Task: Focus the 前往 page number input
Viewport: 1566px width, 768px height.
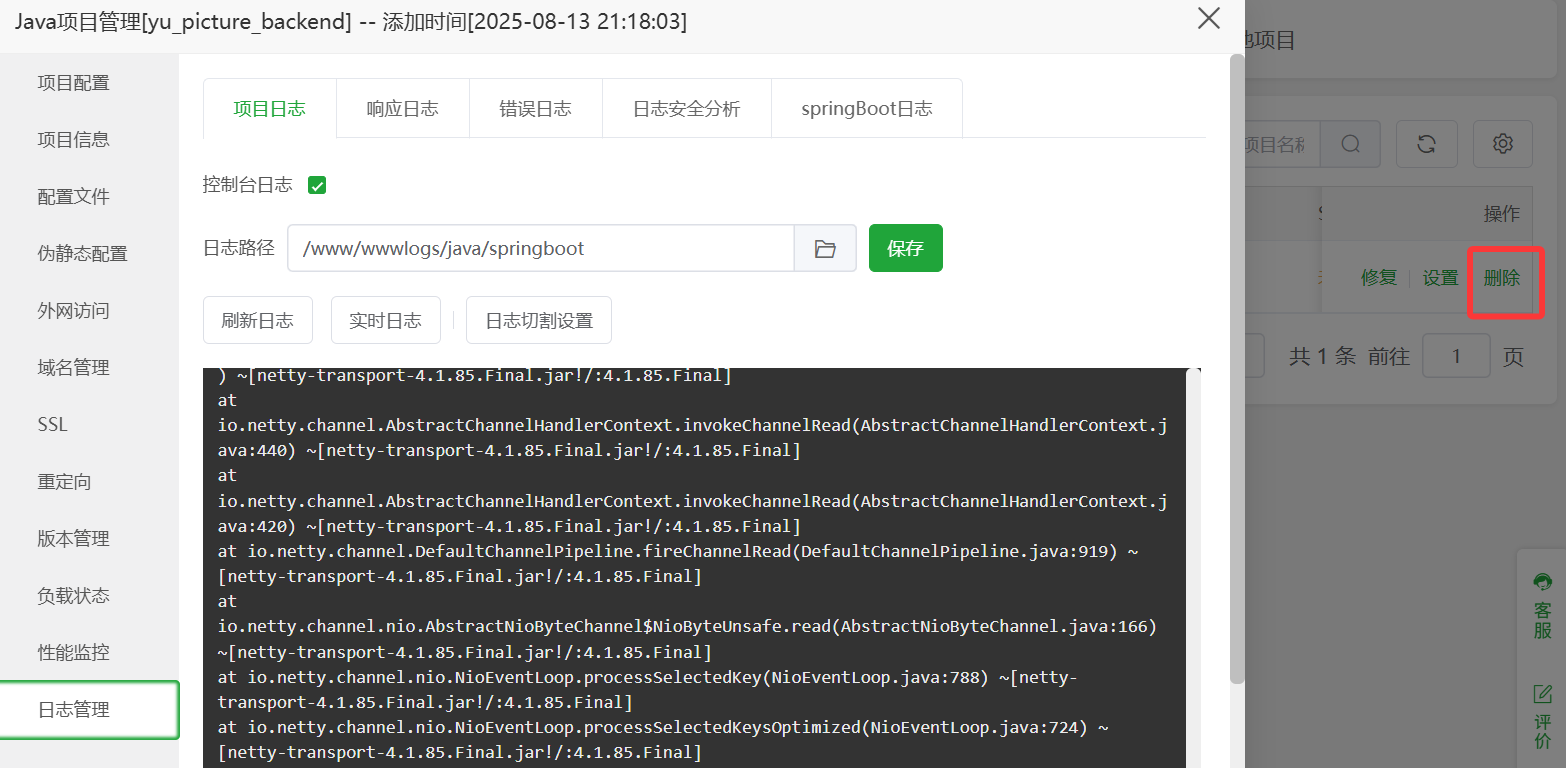Action: [1456, 356]
